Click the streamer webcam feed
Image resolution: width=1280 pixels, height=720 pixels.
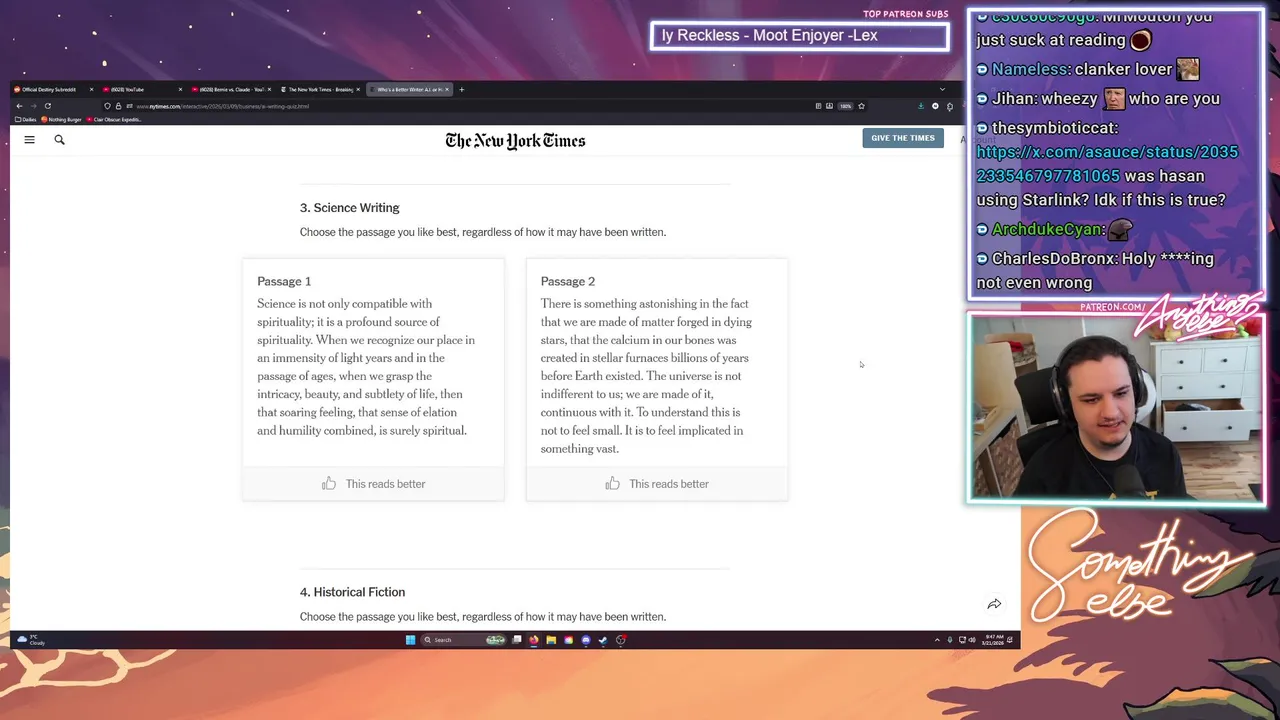1117,407
